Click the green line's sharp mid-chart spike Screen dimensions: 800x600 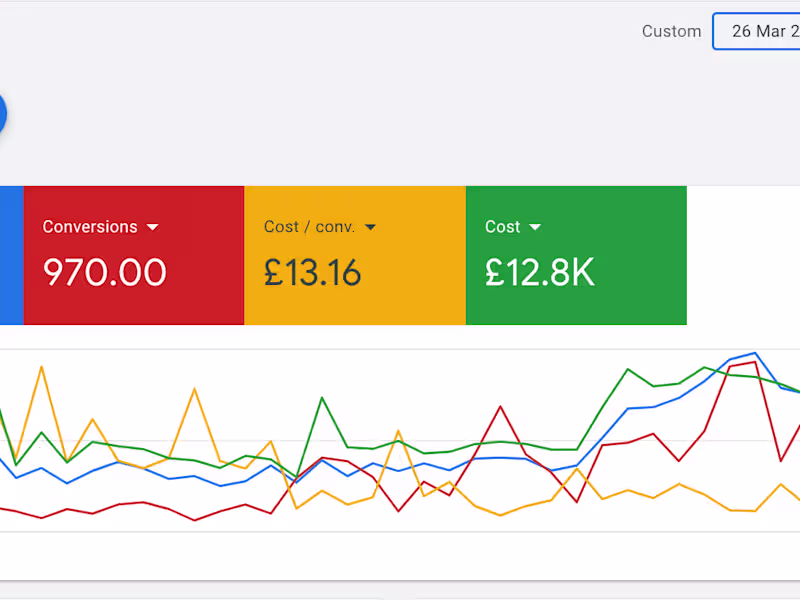322,398
